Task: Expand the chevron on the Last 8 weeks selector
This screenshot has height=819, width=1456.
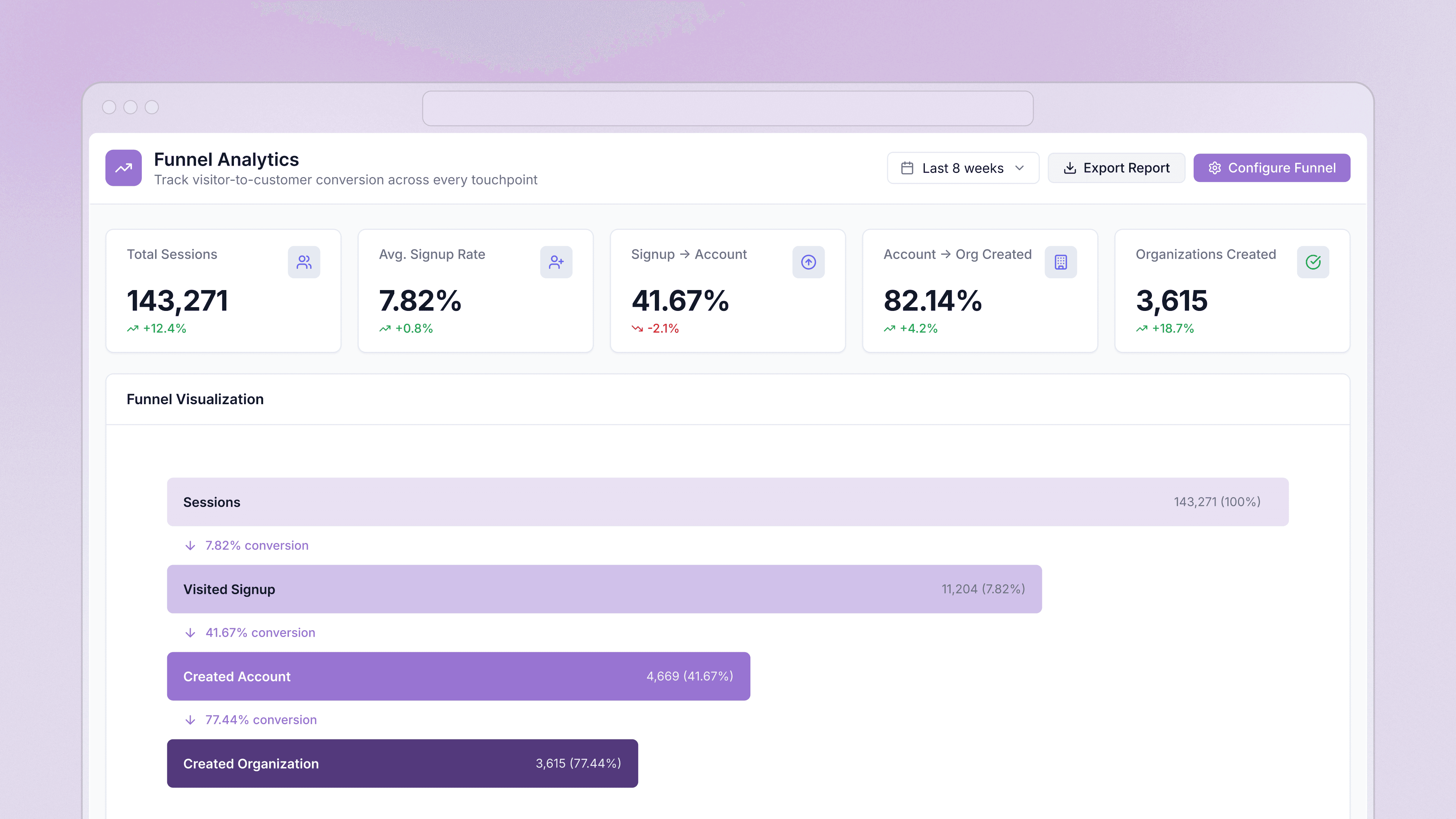Action: pos(1019,168)
